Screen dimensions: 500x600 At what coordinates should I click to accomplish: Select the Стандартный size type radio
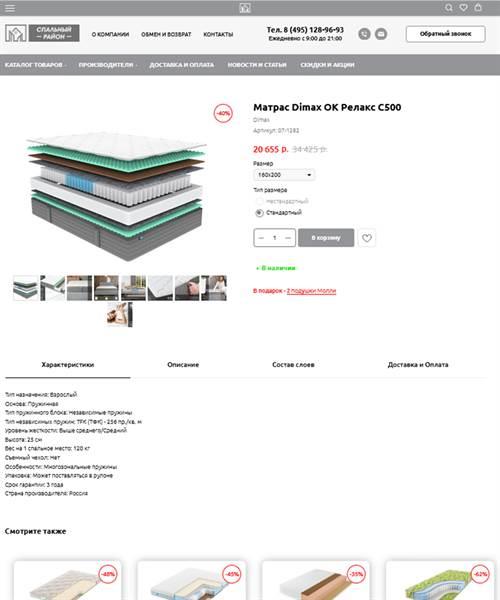(x=259, y=213)
